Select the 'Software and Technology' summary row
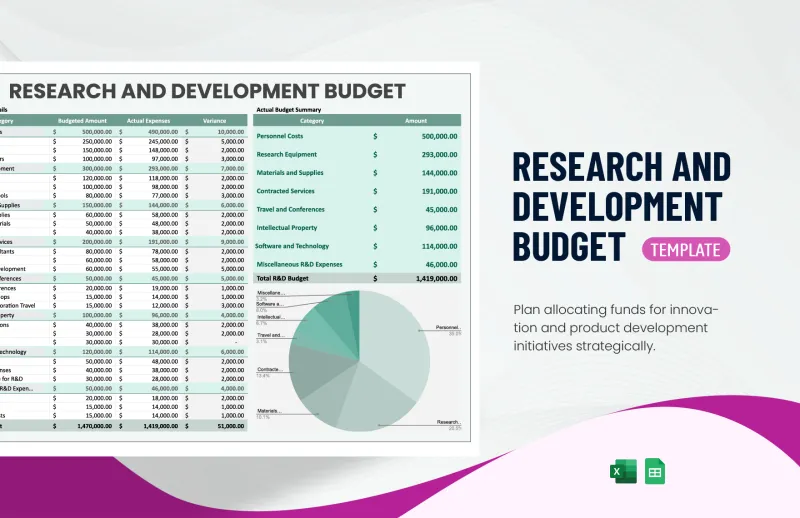 click(357, 246)
